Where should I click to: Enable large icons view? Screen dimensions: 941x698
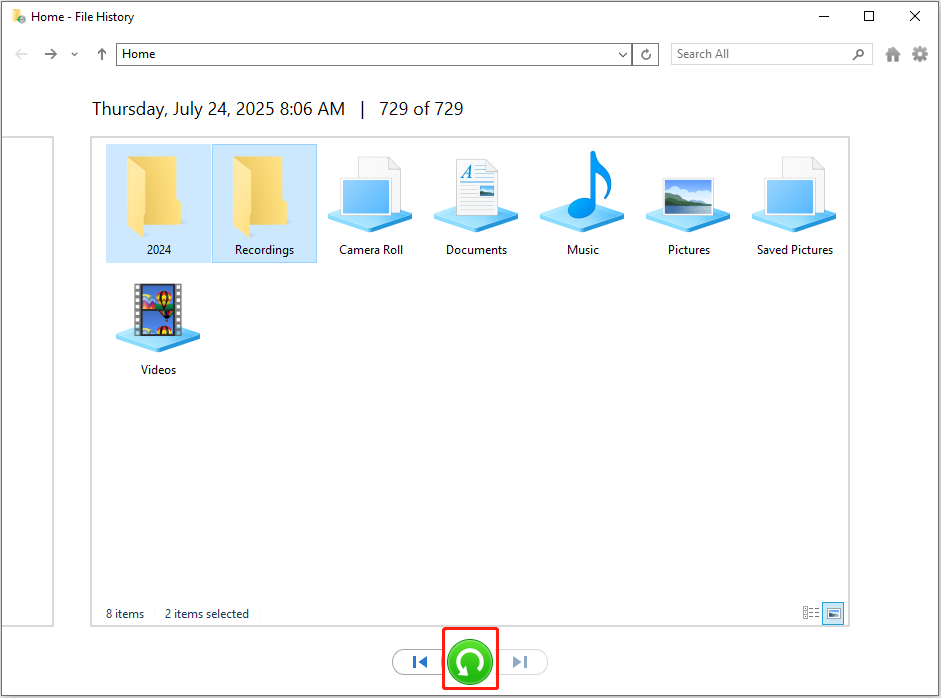pos(832,613)
